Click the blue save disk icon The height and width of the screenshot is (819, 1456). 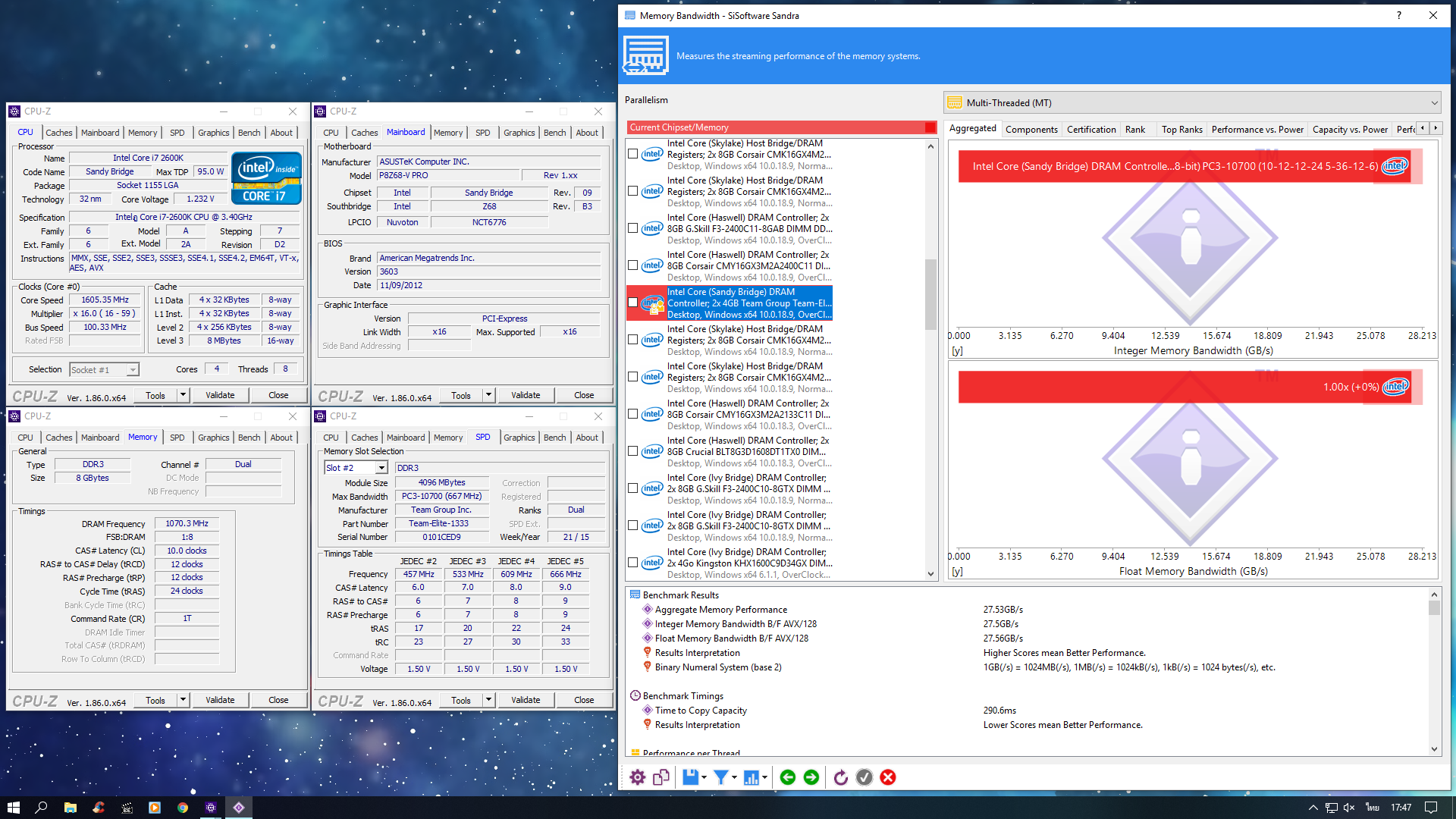point(690,777)
